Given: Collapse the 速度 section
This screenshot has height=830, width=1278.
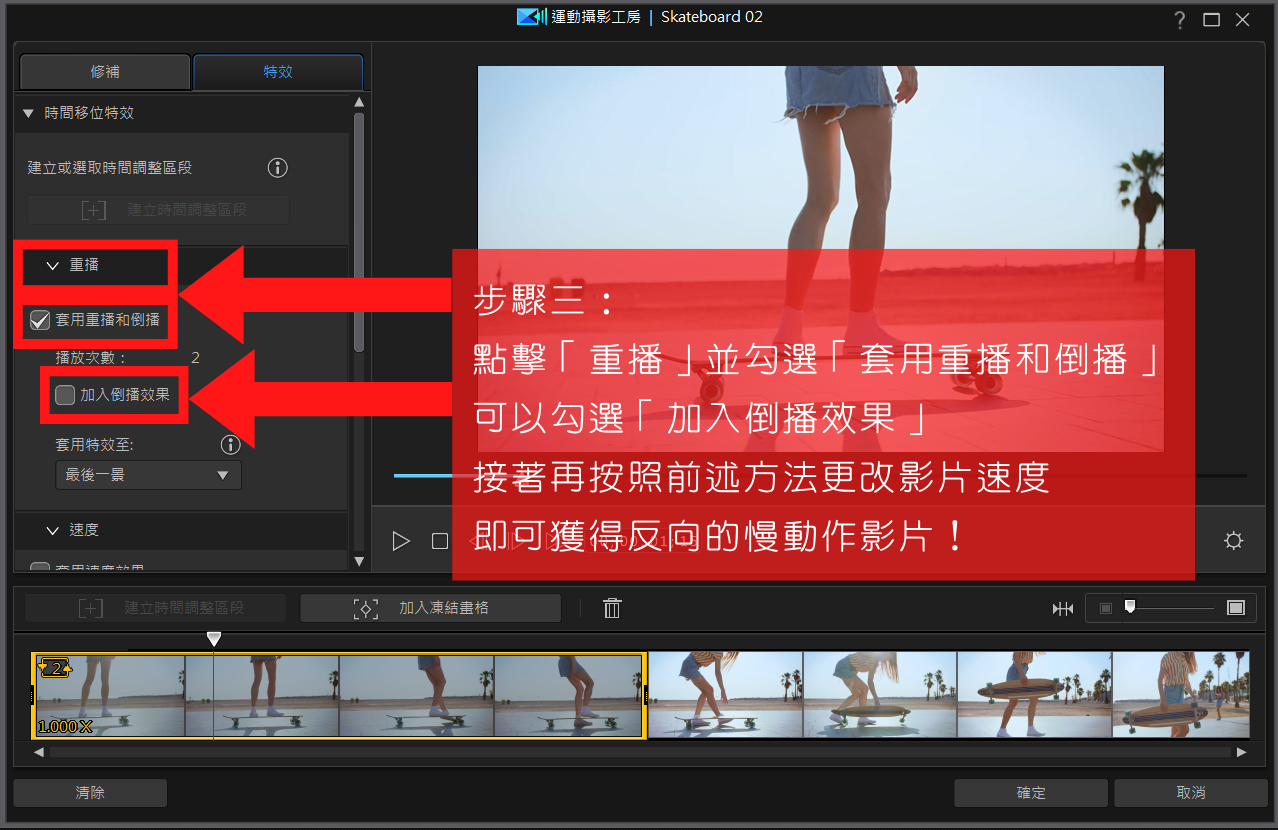Looking at the screenshot, I should (x=52, y=530).
